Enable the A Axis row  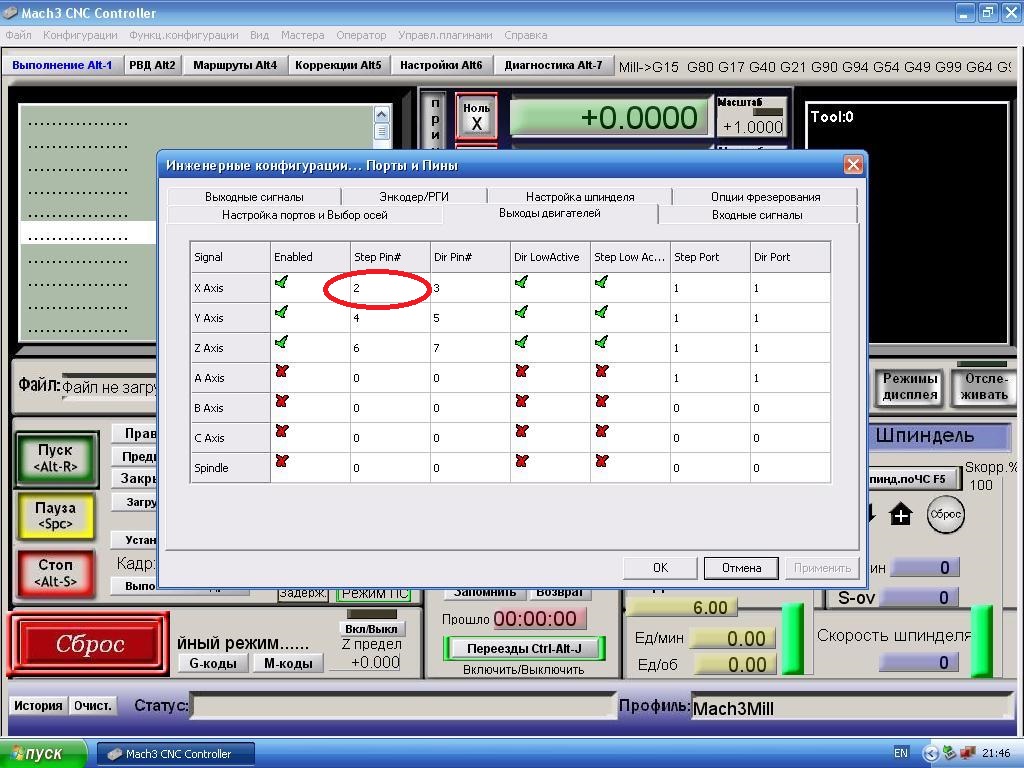[281, 372]
